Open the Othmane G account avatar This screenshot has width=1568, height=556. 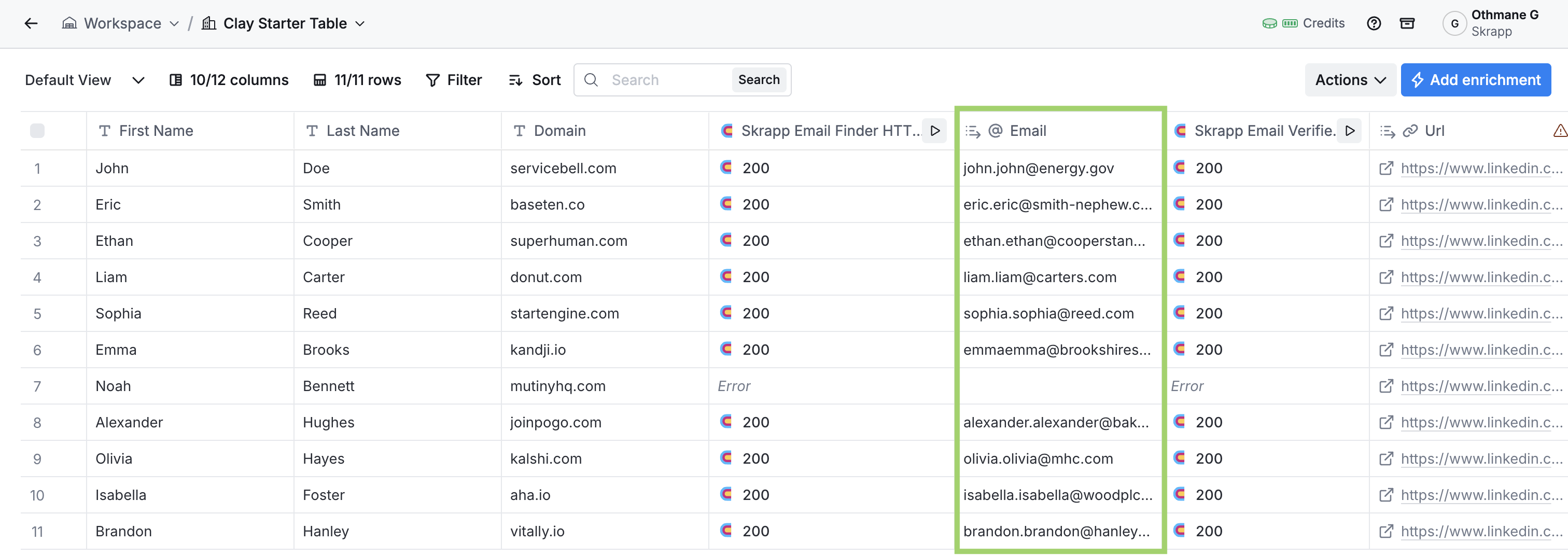[1454, 24]
